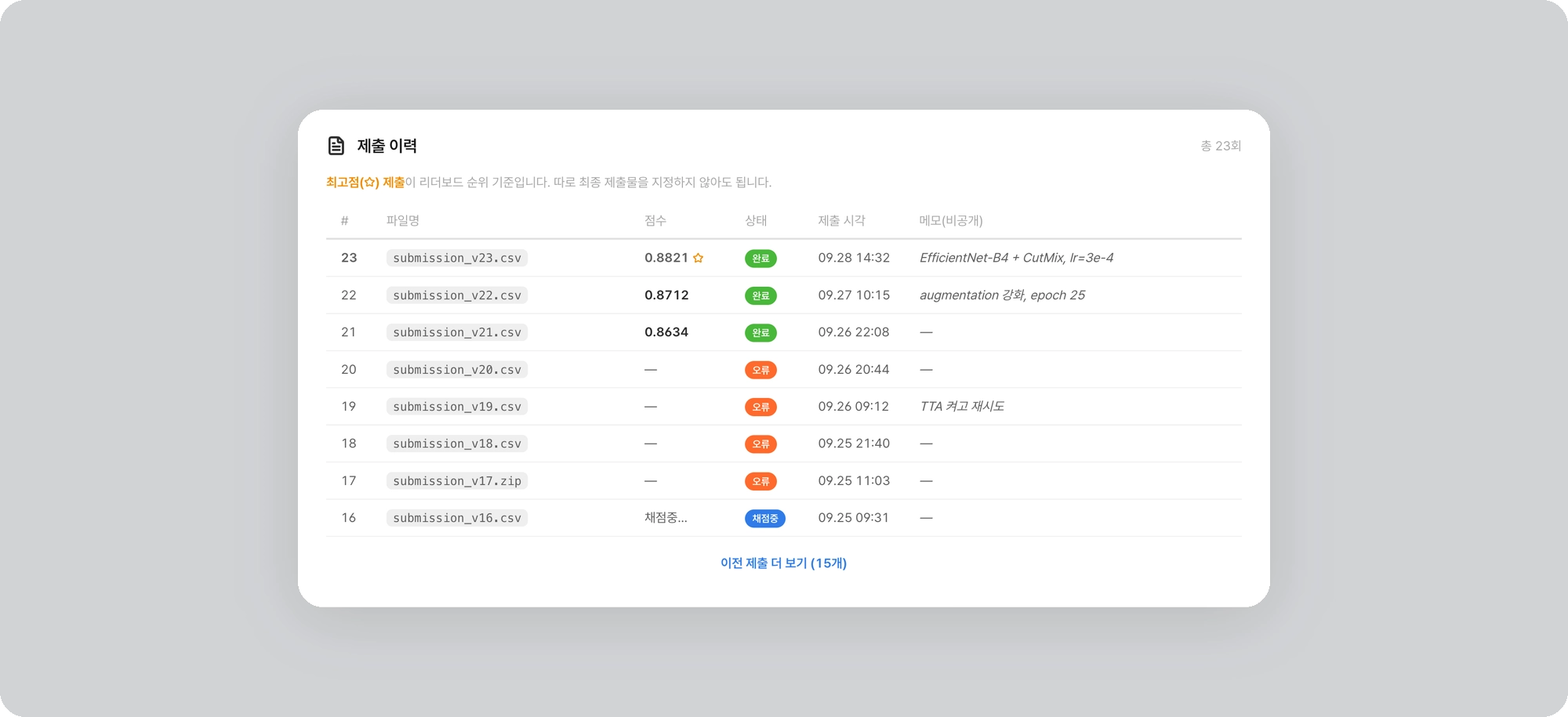The width and height of the screenshot is (1568, 717).
Task: Click the red 오류 badge for submission_v19
Action: pos(760,407)
